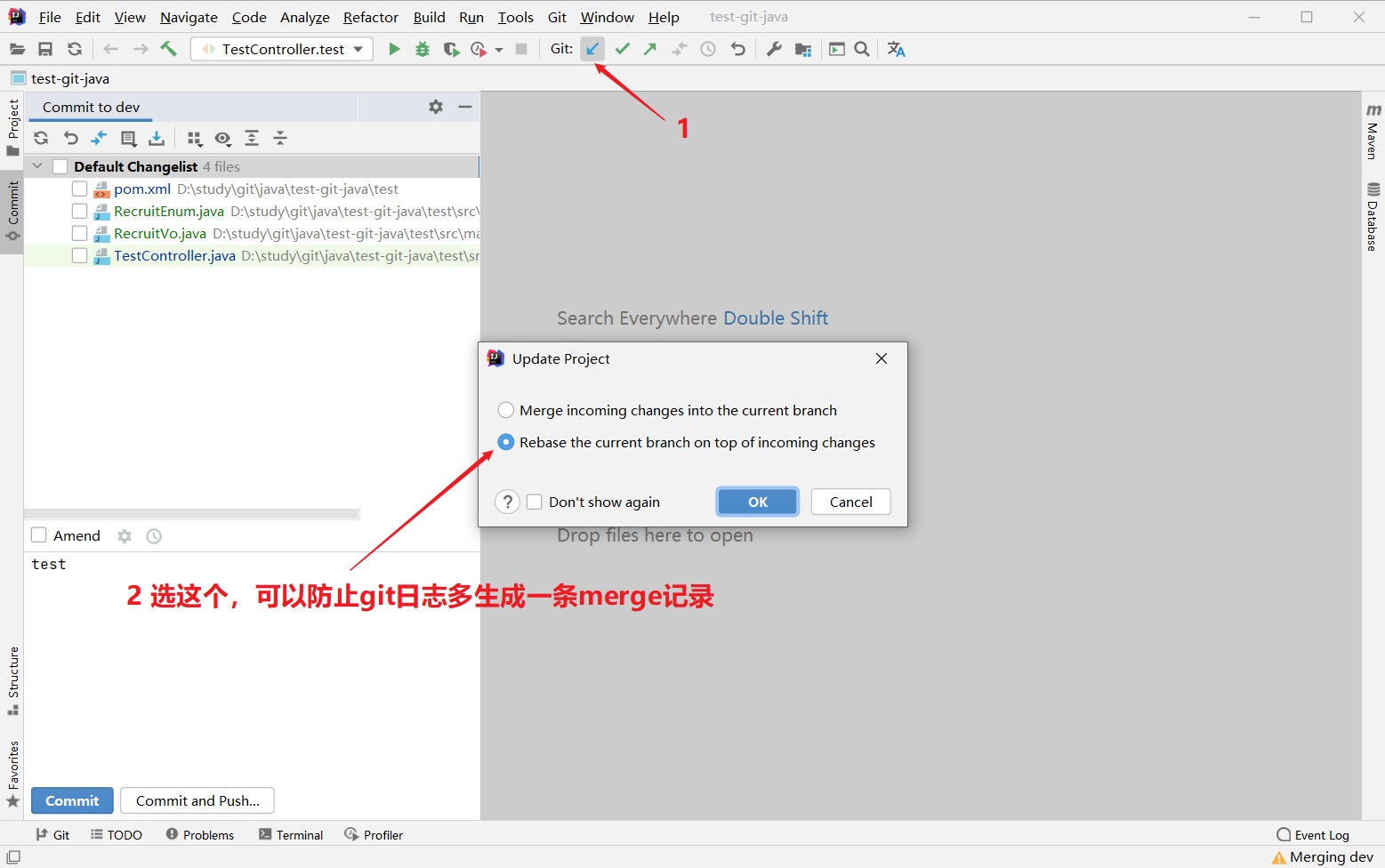Open the Terminal tool window tab
Screen dimensions: 1385x868
(291, 835)
